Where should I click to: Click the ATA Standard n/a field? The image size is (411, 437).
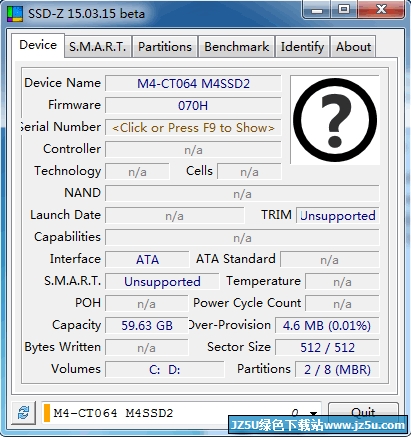pos(330,259)
